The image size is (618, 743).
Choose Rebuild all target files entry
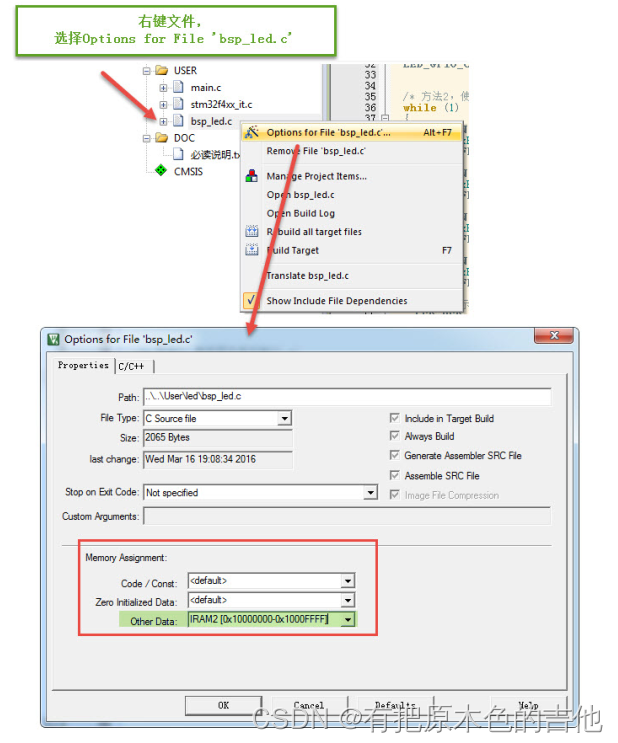(x=351, y=232)
